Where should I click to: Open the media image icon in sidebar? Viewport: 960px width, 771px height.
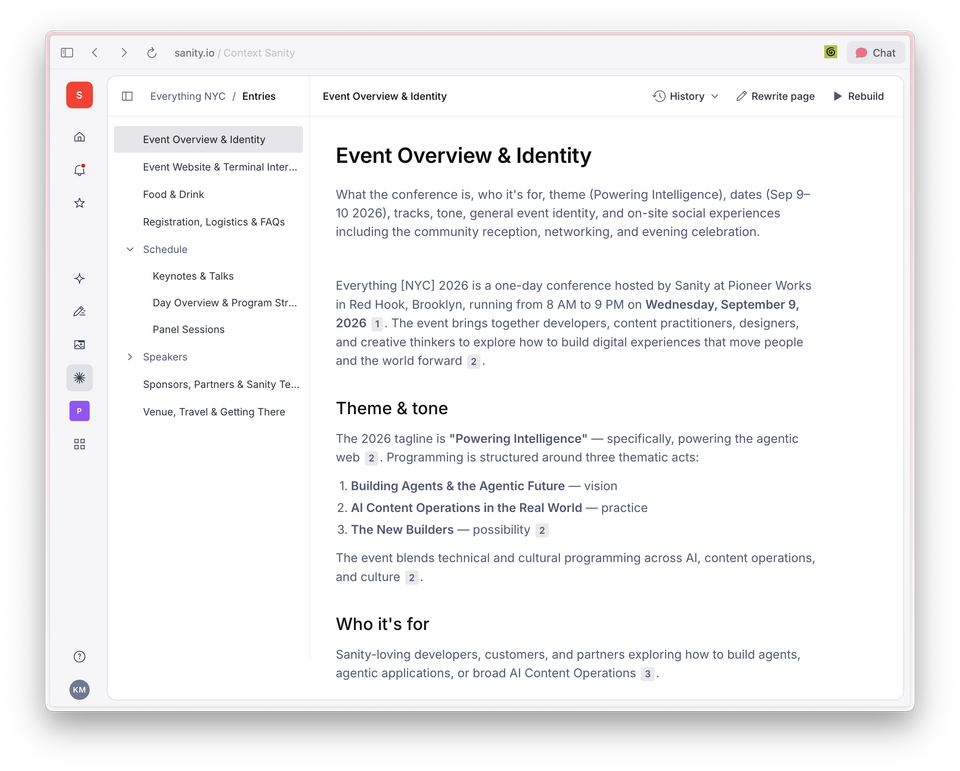click(80, 345)
